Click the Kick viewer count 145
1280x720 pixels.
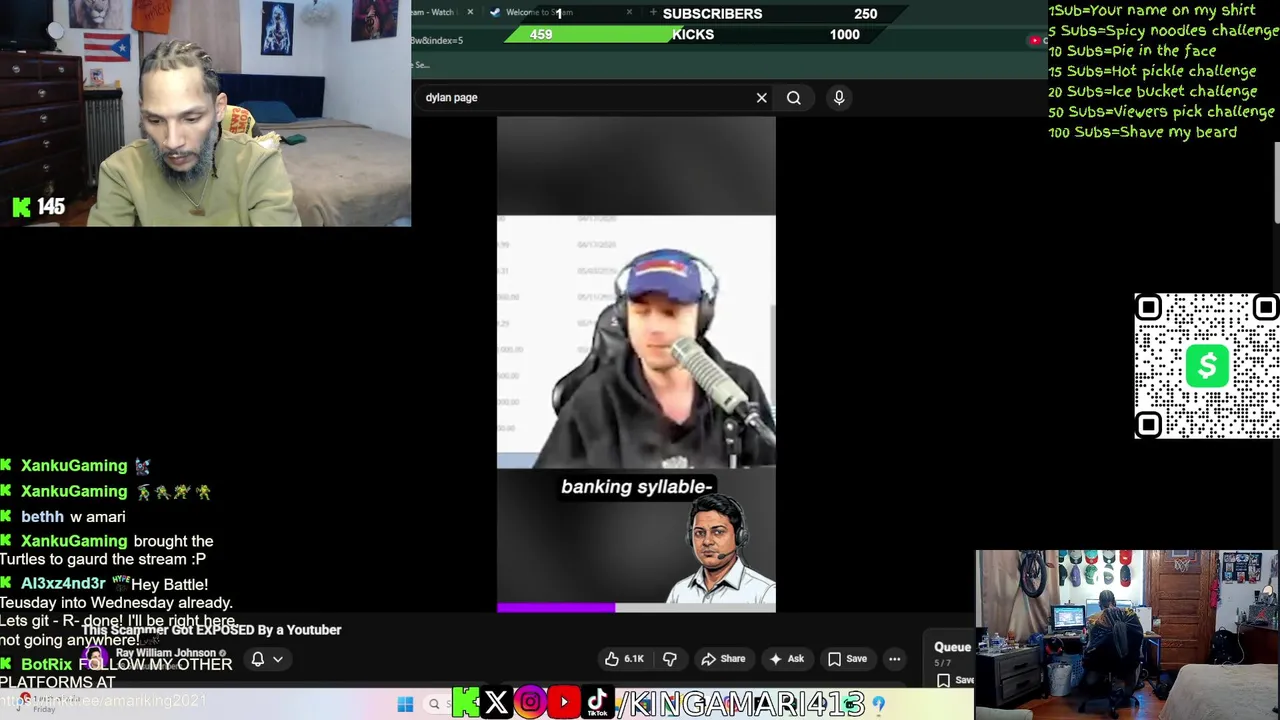click(39, 207)
